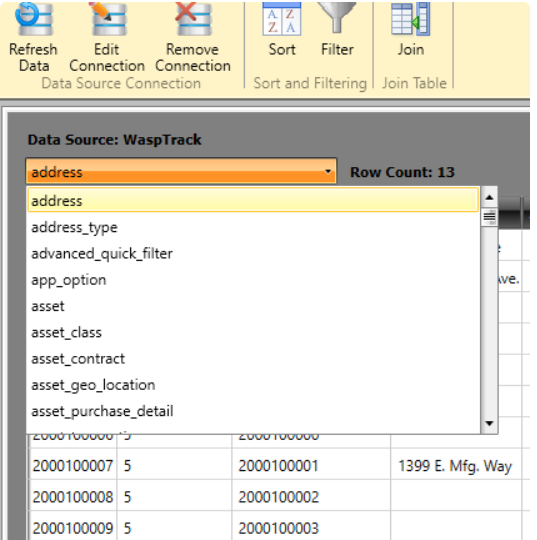Open the Join table tool

pos(411,19)
